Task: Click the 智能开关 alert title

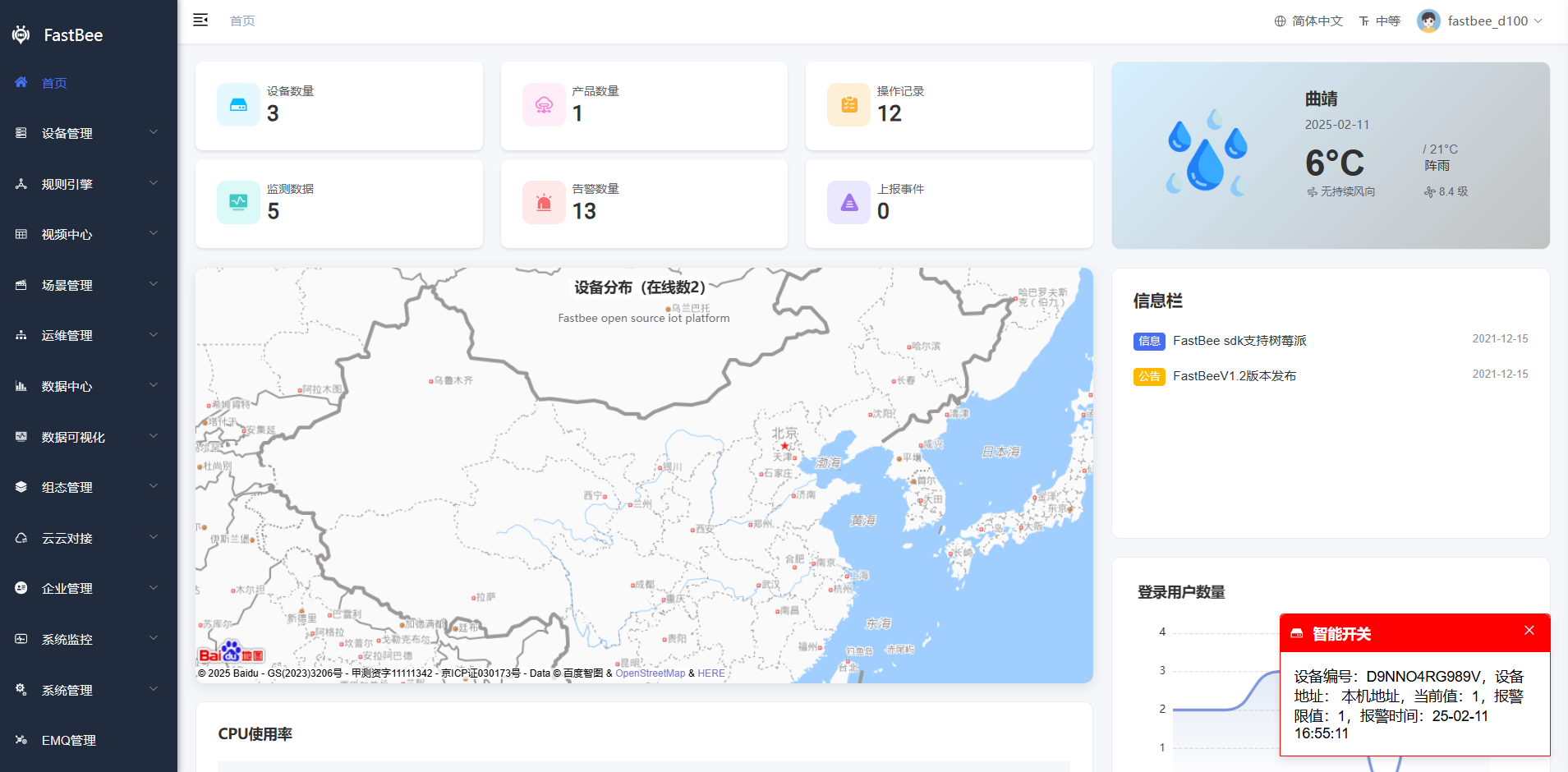Action: pyautogui.click(x=1341, y=634)
